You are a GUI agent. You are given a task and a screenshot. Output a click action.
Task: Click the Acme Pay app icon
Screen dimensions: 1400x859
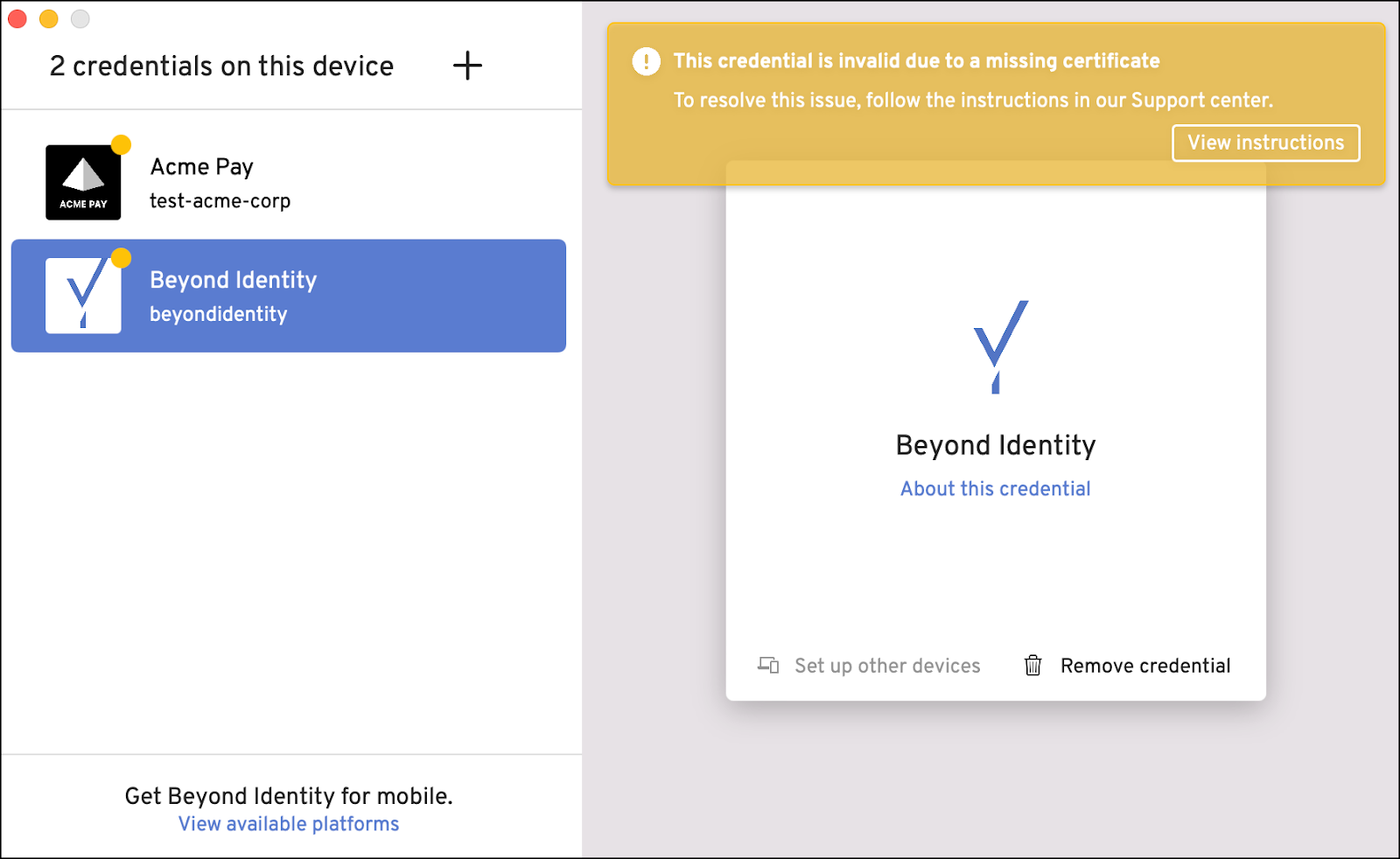click(83, 181)
